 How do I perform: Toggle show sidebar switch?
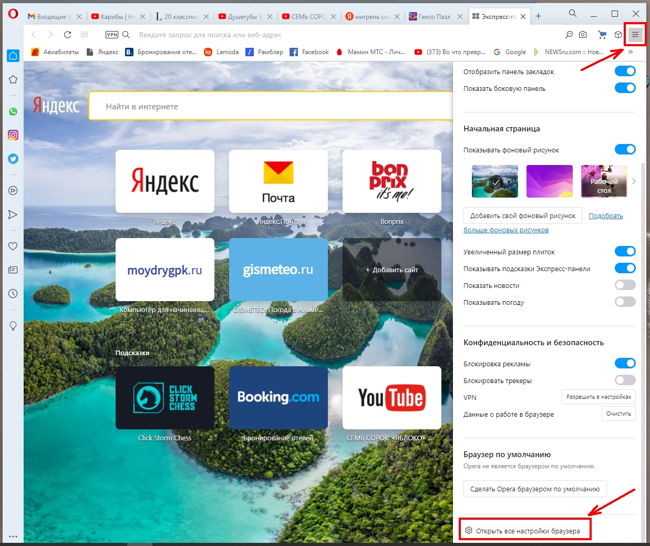(x=625, y=88)
